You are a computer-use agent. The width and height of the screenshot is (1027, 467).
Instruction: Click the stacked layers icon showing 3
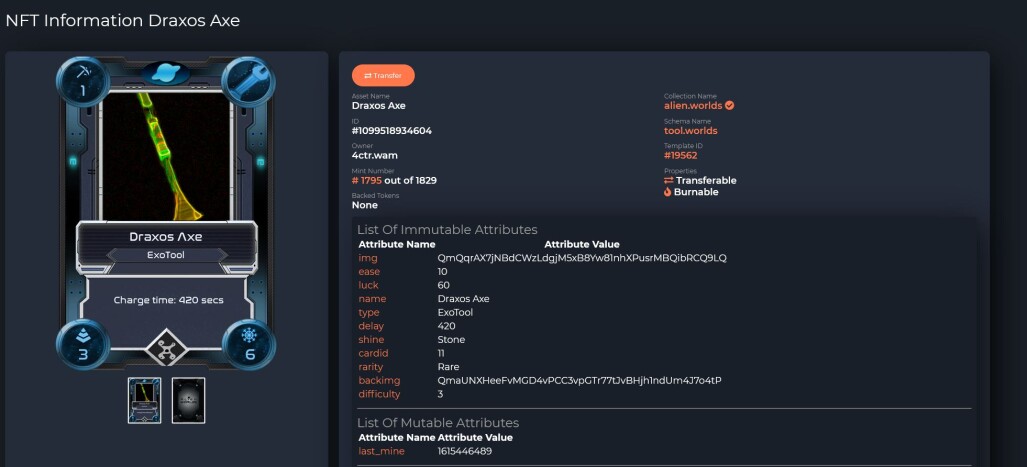pos(83,345)
